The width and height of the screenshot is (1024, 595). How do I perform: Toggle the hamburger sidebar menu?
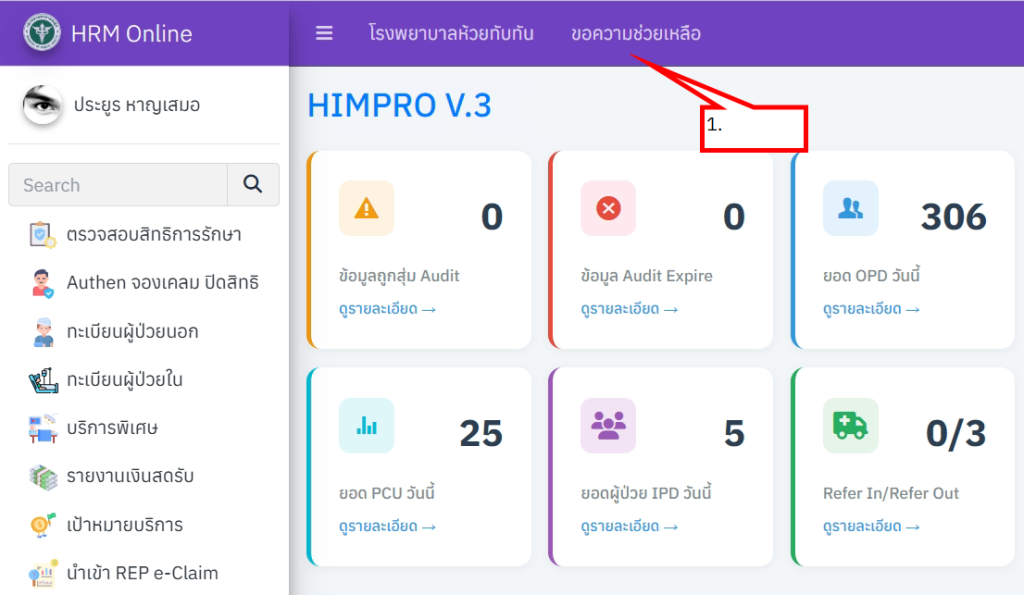point(324,33)
